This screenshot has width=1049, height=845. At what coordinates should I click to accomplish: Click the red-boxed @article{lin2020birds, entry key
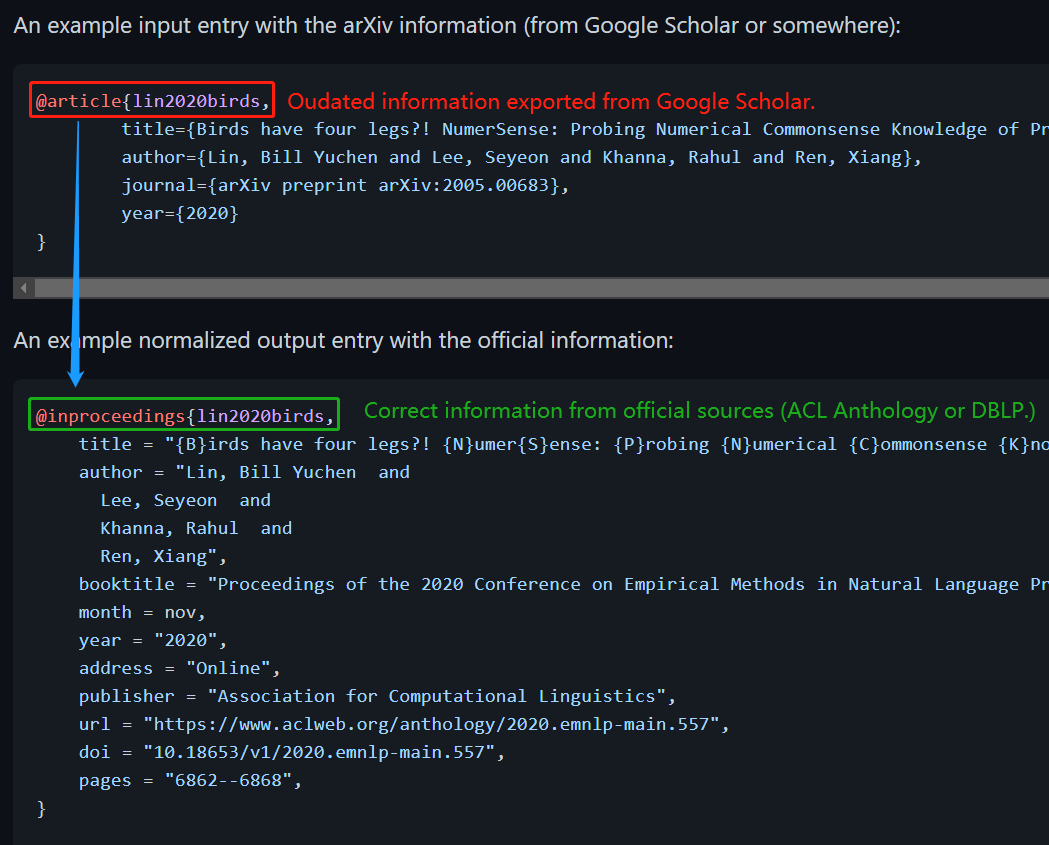pos(152,100)
